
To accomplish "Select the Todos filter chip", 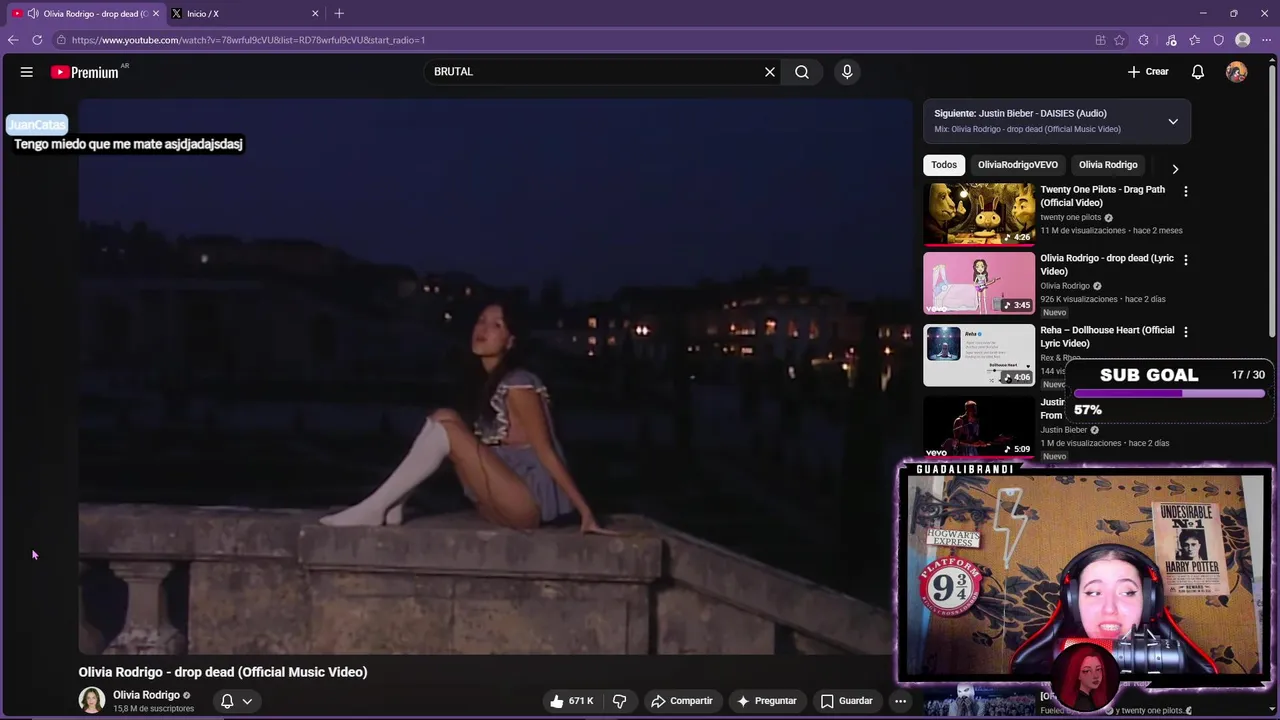I will point(944,165).
